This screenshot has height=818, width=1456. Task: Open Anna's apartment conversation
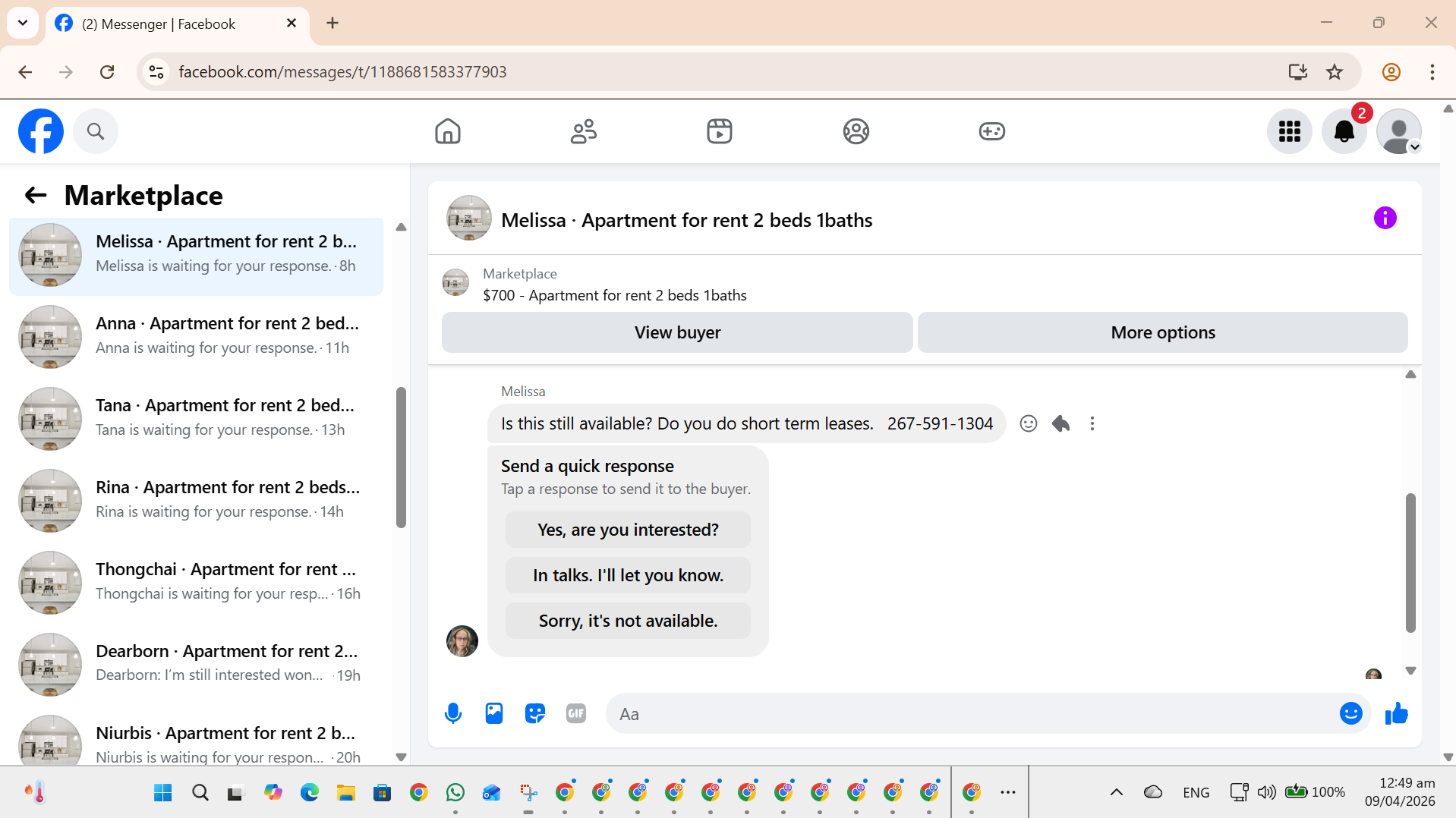tap(196, 337)
